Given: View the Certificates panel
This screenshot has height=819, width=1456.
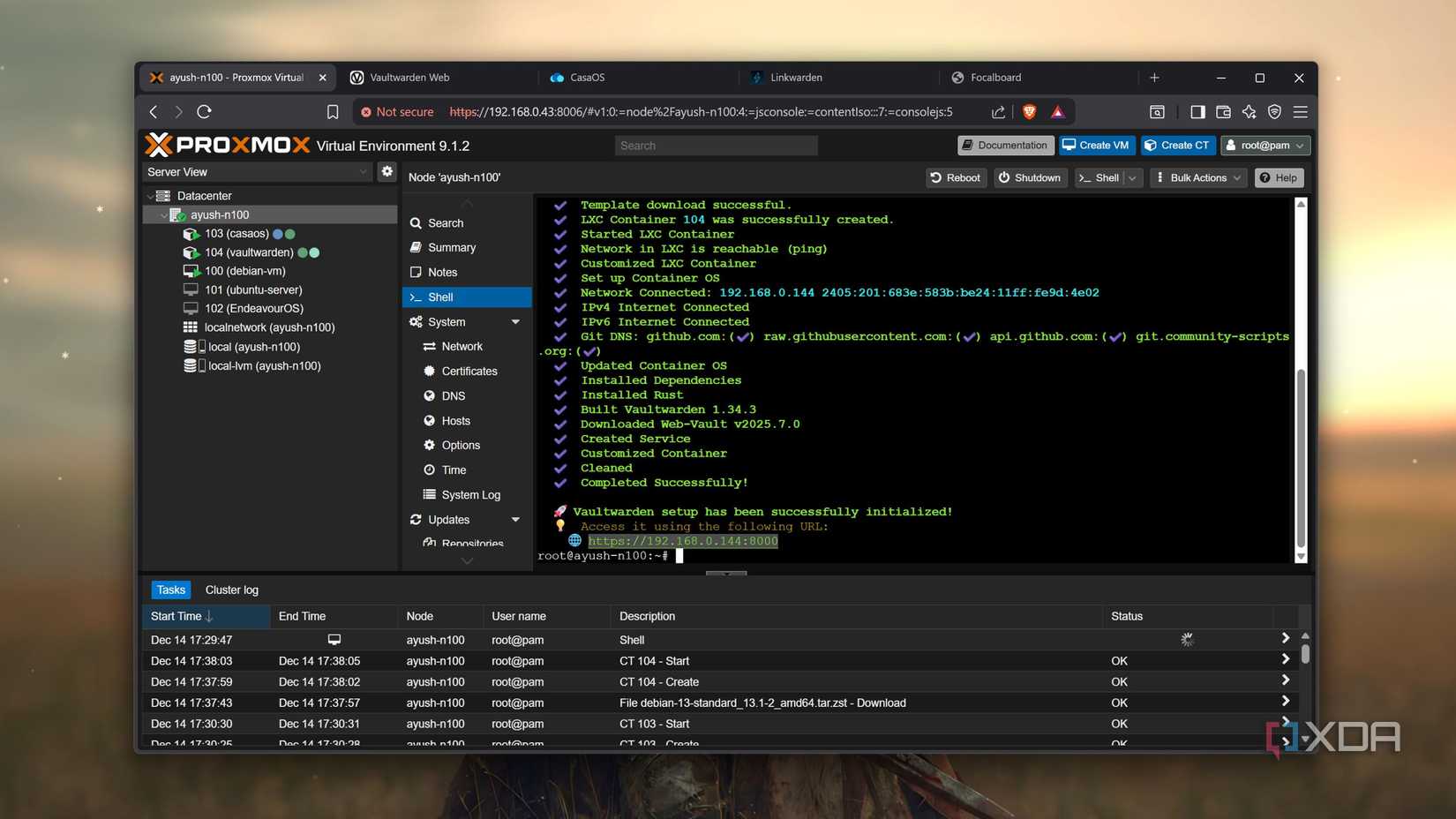Looking at the screenshot, I should click(x=469, y=371).
